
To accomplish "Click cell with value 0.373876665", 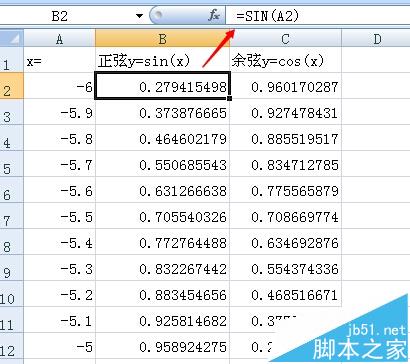I will click(x=162, y=112).
